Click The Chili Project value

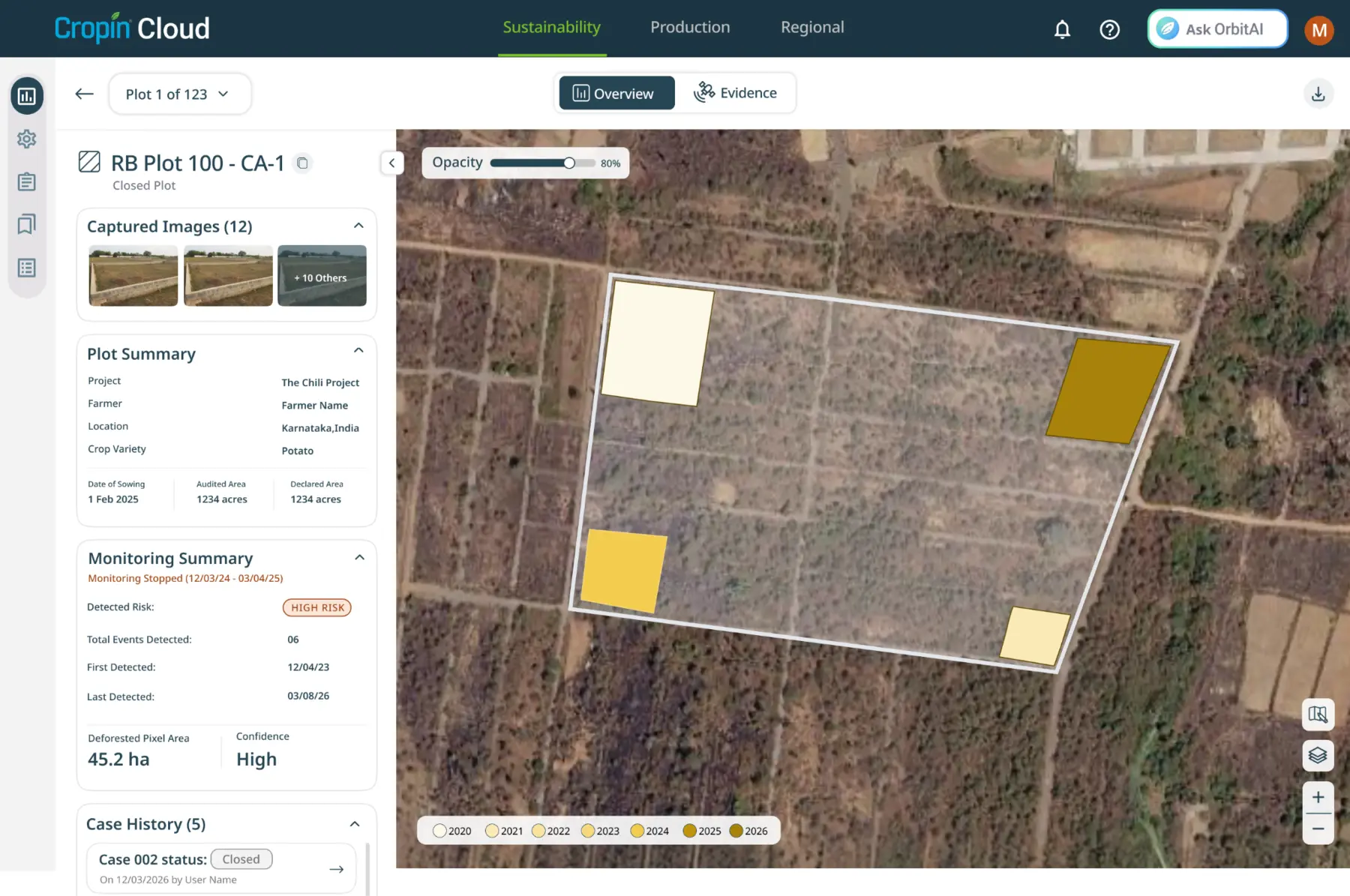(x=320, y=382)
